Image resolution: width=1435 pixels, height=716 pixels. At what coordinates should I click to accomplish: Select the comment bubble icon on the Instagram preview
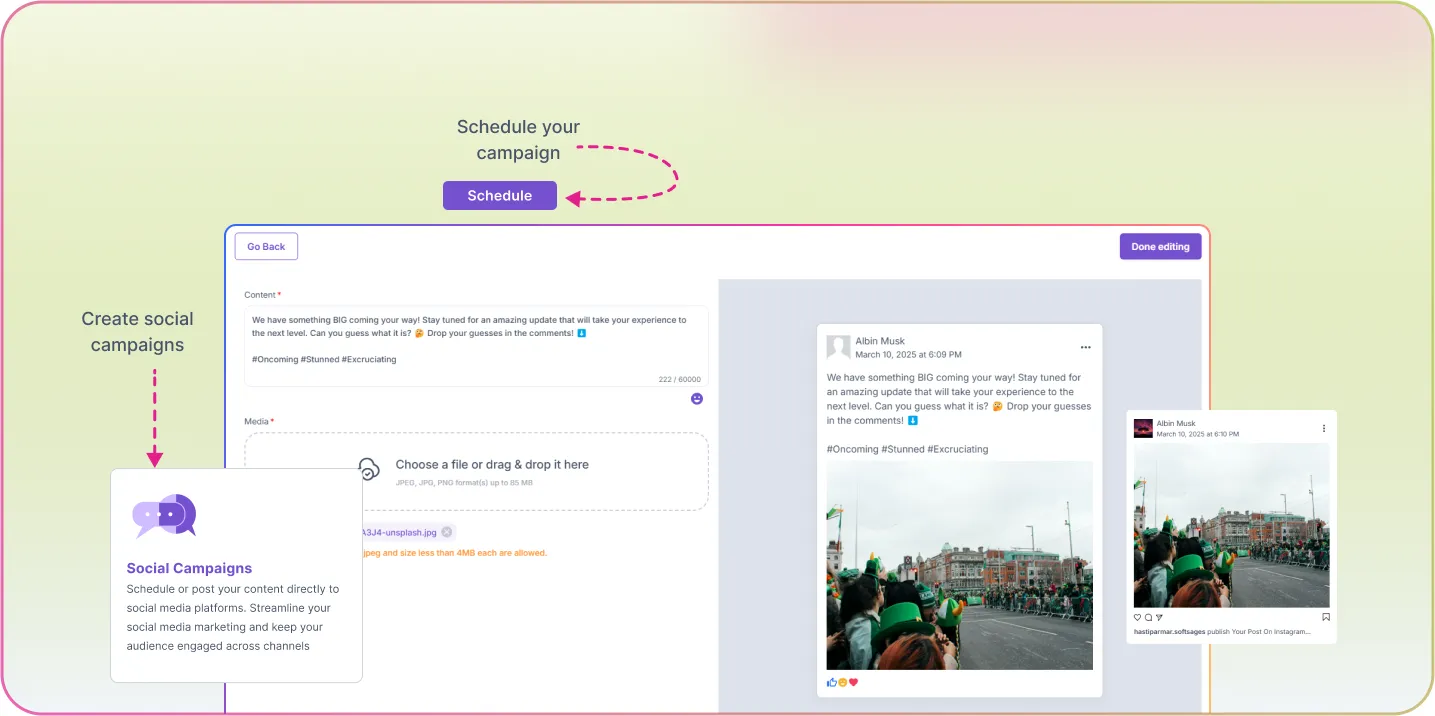point(1148,618)
